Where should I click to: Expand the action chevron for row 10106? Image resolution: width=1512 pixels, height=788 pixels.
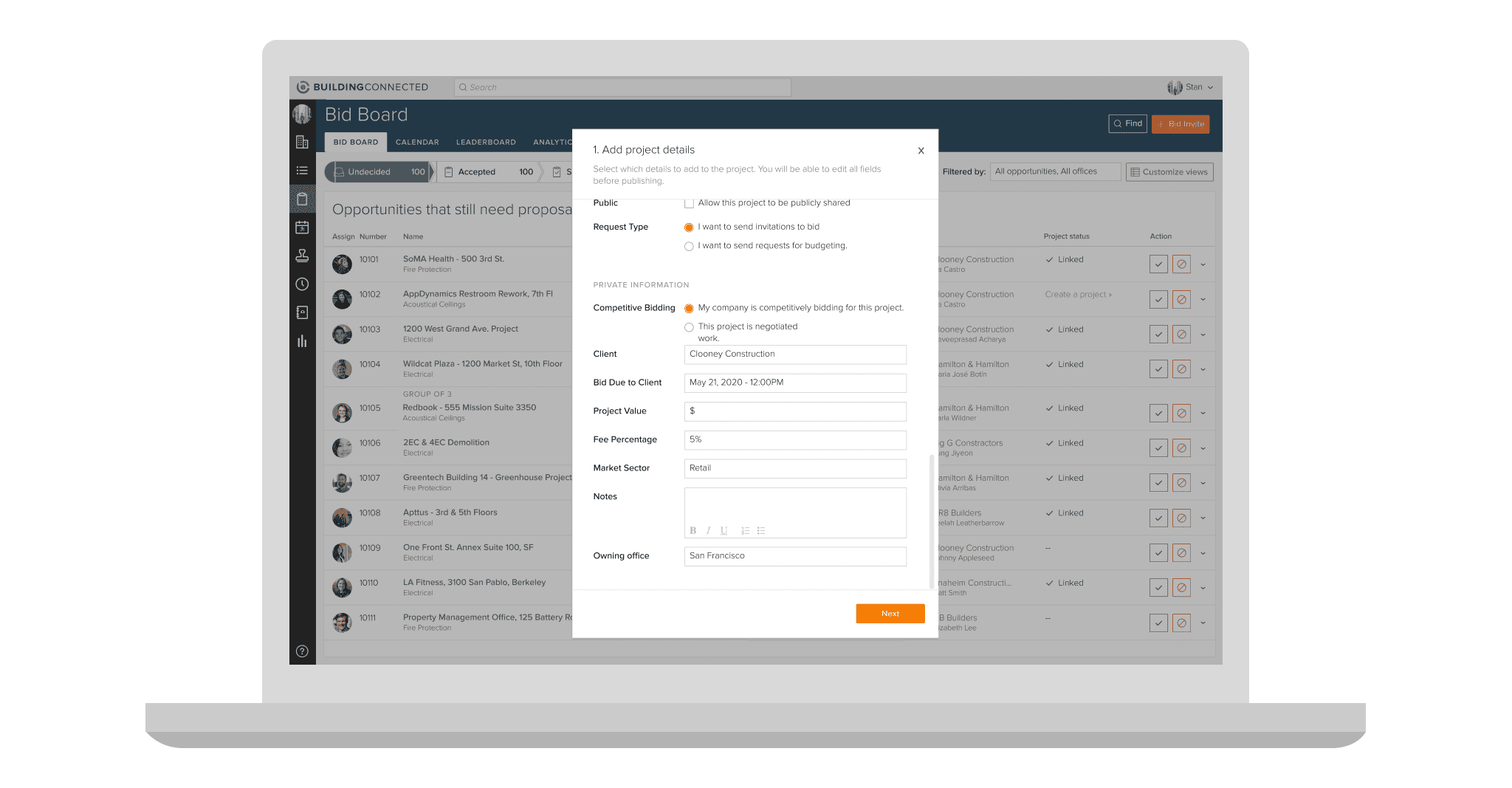point(1203,448)
